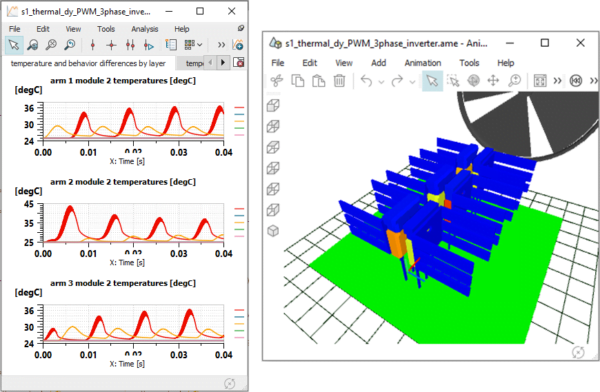The height and width of the screenshot is (392, 600).
Task: Open View menu in Animation window
Action: 344,63
